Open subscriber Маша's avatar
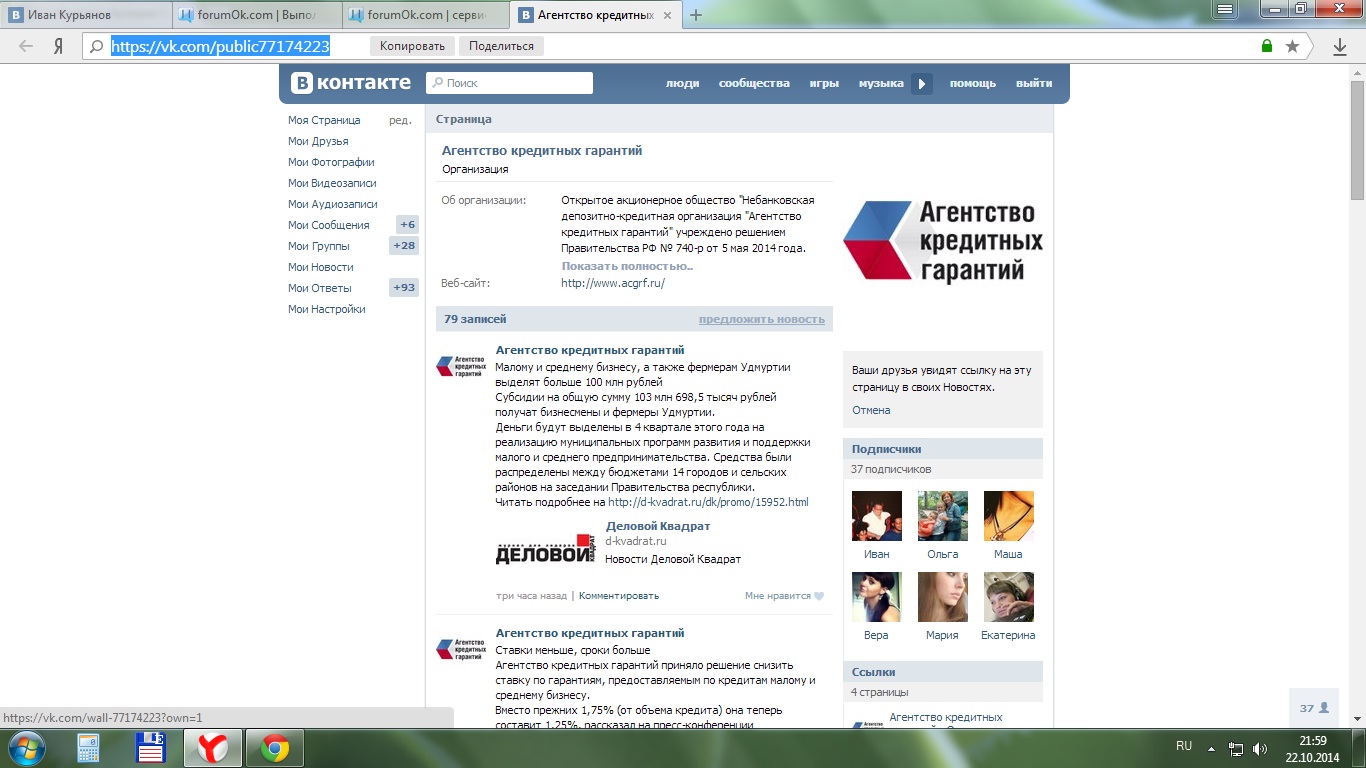This screenshot has width=1366, height=768. click(1009, 516)
